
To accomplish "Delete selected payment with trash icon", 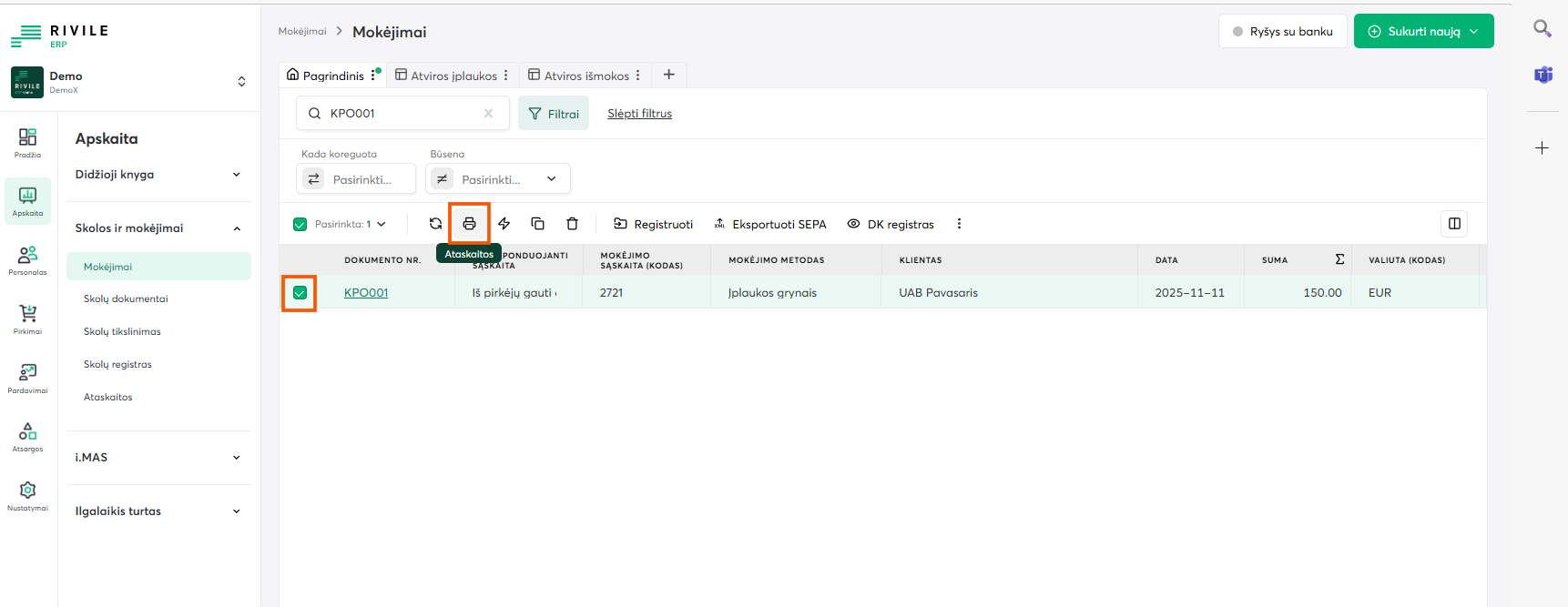I will [572, 224].
